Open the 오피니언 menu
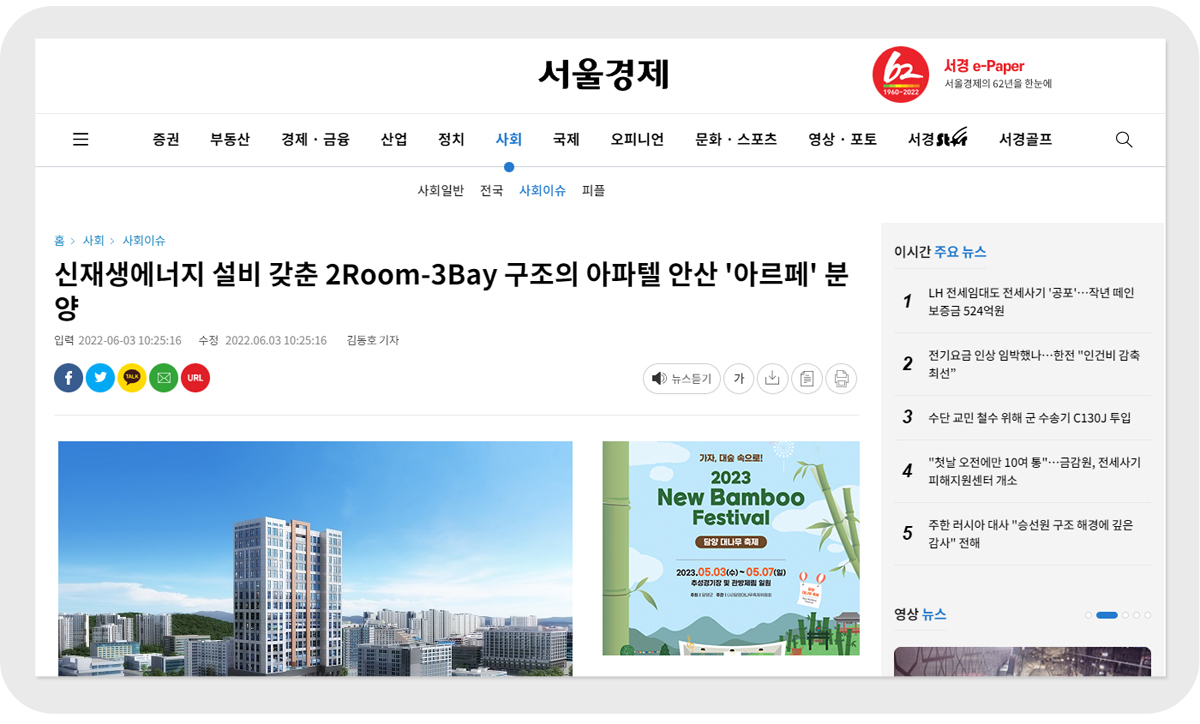This screenshot has height=724, width=1200. [638, 140]
